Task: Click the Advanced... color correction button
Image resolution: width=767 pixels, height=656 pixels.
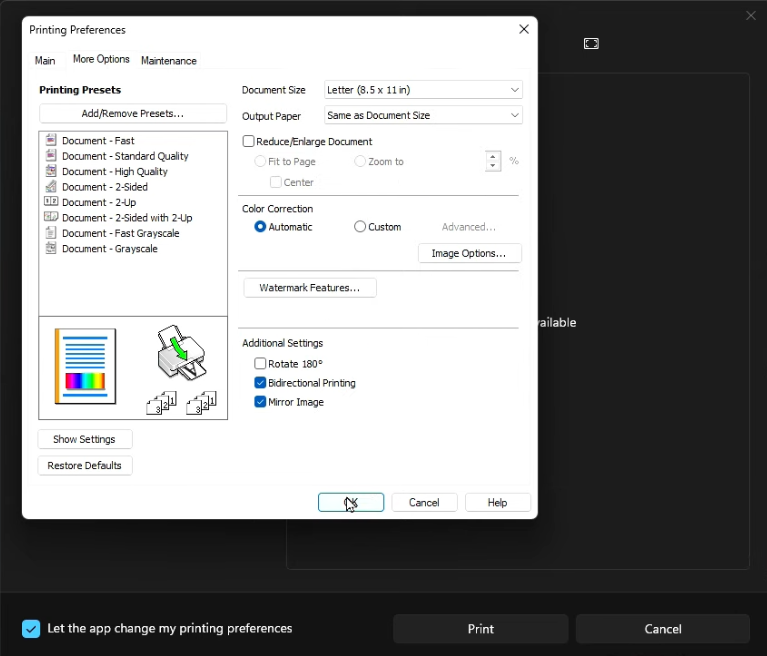Action: [469, 227]
